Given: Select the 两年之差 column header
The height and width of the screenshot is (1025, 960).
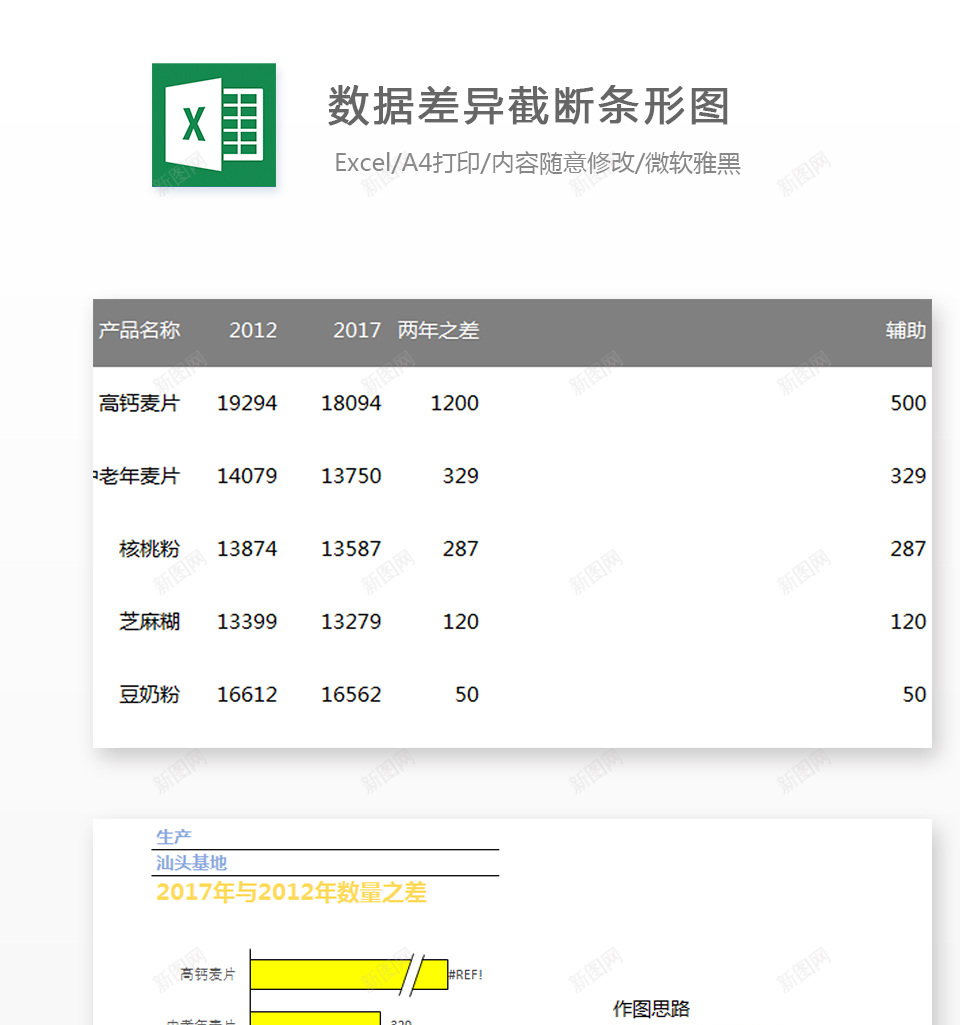Looking at the screenshot, I should click(x=438, y=330).
